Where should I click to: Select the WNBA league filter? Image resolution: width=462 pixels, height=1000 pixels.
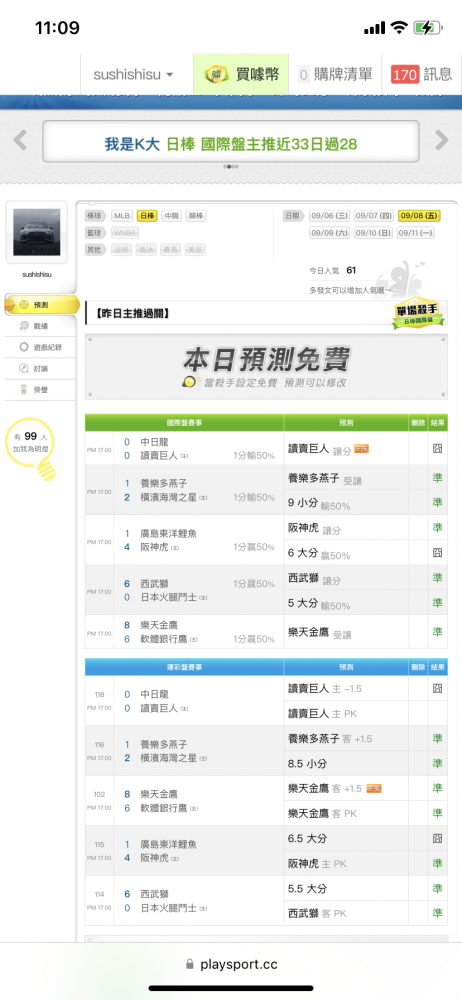coord(125,233)
